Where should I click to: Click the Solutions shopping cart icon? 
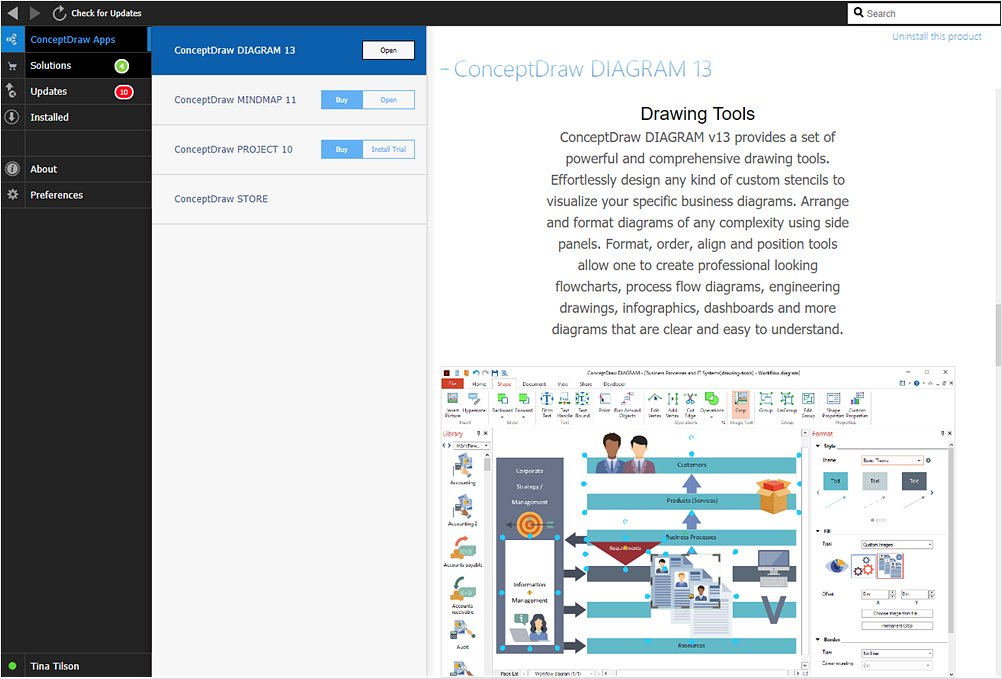click(12, 66)
